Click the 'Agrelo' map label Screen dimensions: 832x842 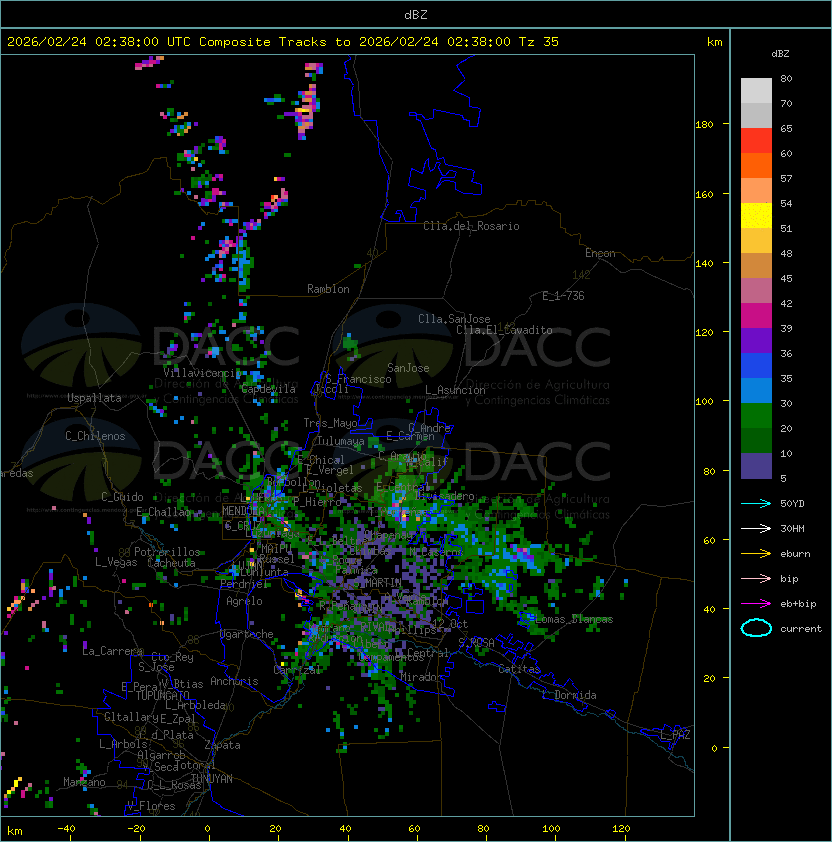coord(244,601)
